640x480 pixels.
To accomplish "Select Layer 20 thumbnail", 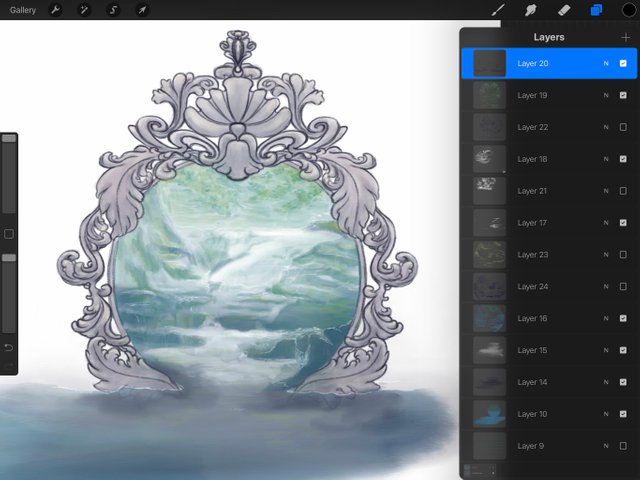I will click(x=489, y=63).
